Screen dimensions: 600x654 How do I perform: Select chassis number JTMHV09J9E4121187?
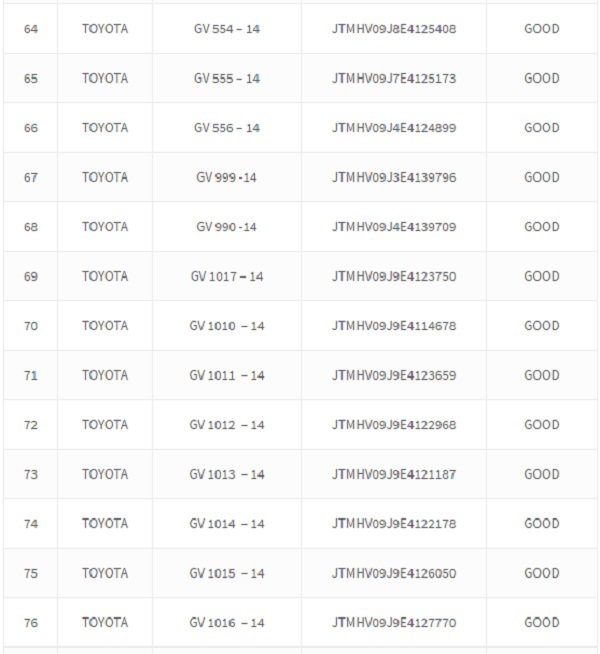[x=394, y=474]
